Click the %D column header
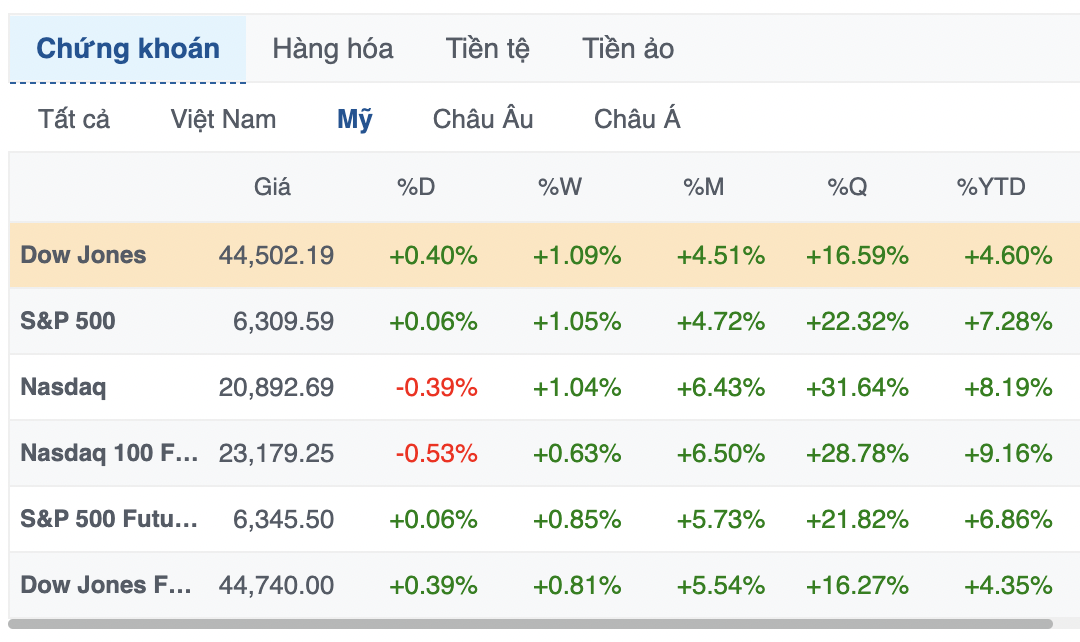Screen dimensions: 1080x642 [416, 187]
